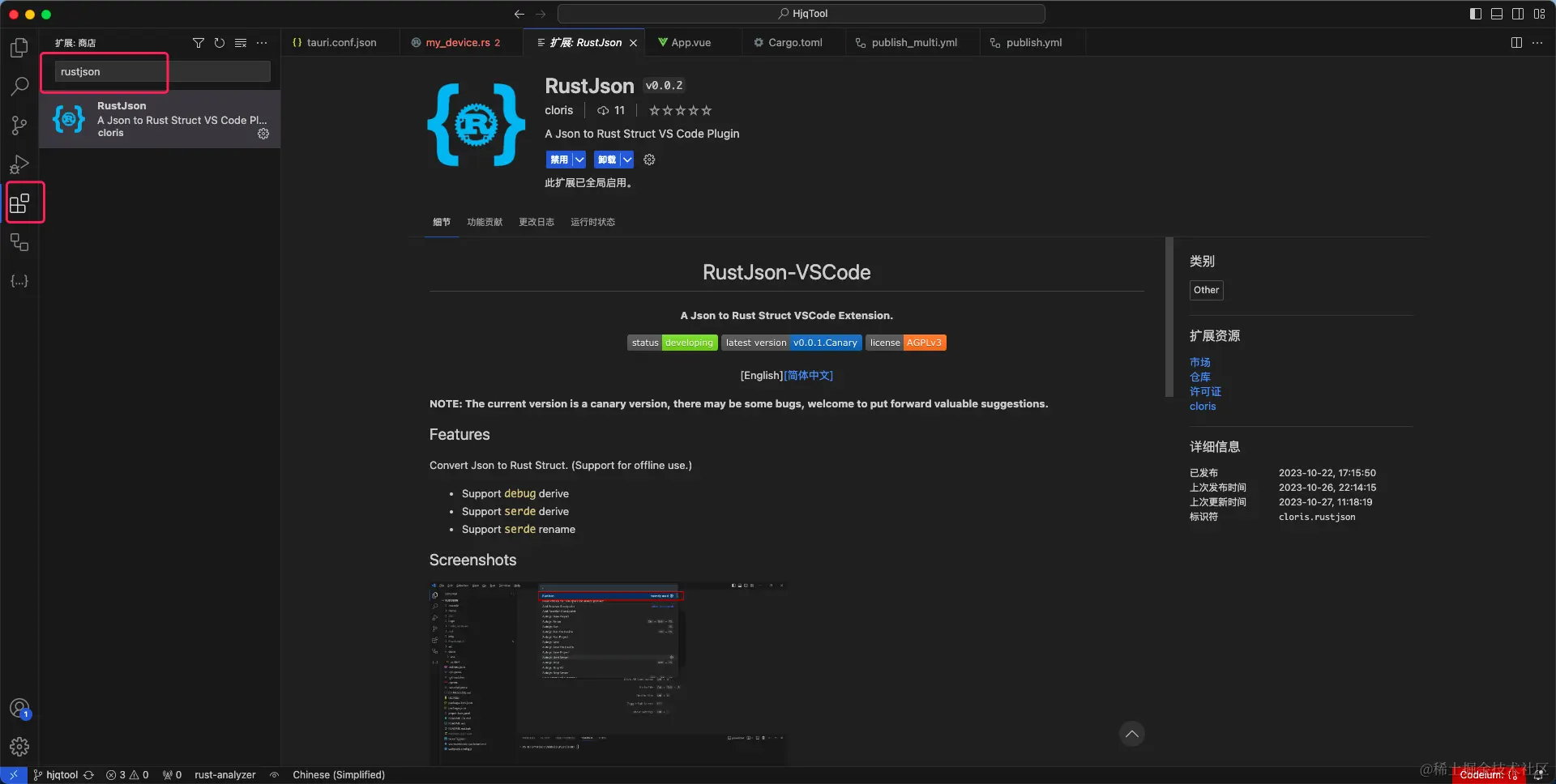Click the Other category tag
The height and width of the screenshot is (784, 1556).
click(1206, 290)
